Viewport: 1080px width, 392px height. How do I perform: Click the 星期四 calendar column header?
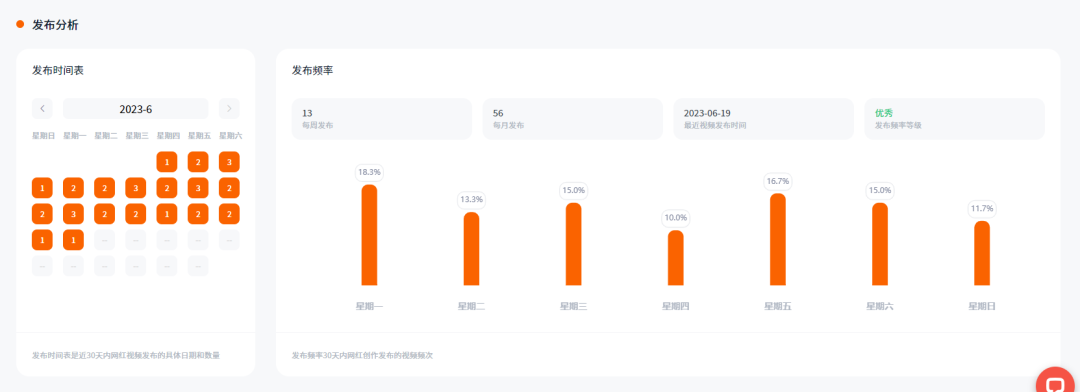(x=168, y=136)
